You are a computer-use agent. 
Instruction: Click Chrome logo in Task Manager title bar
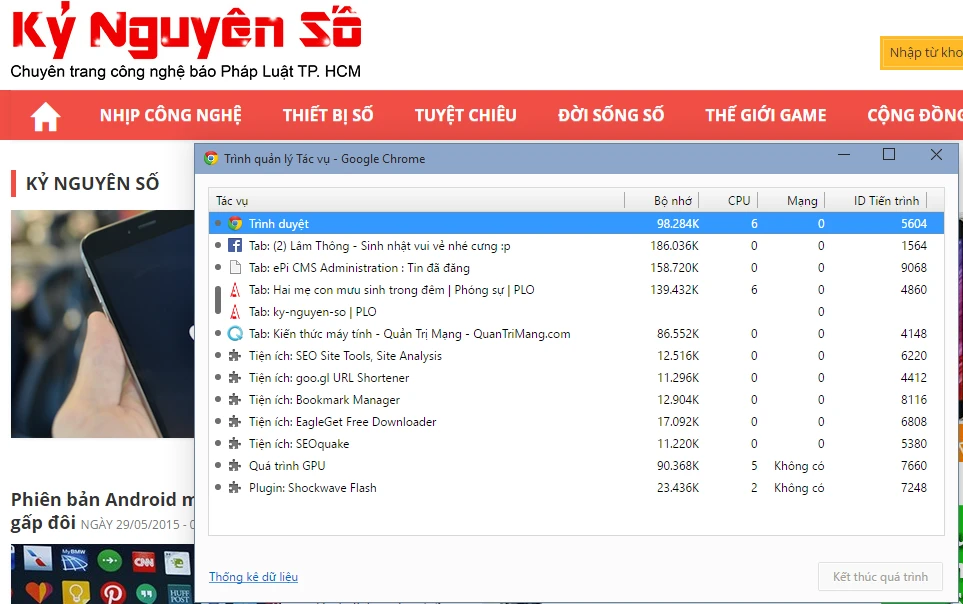point(211,158)
